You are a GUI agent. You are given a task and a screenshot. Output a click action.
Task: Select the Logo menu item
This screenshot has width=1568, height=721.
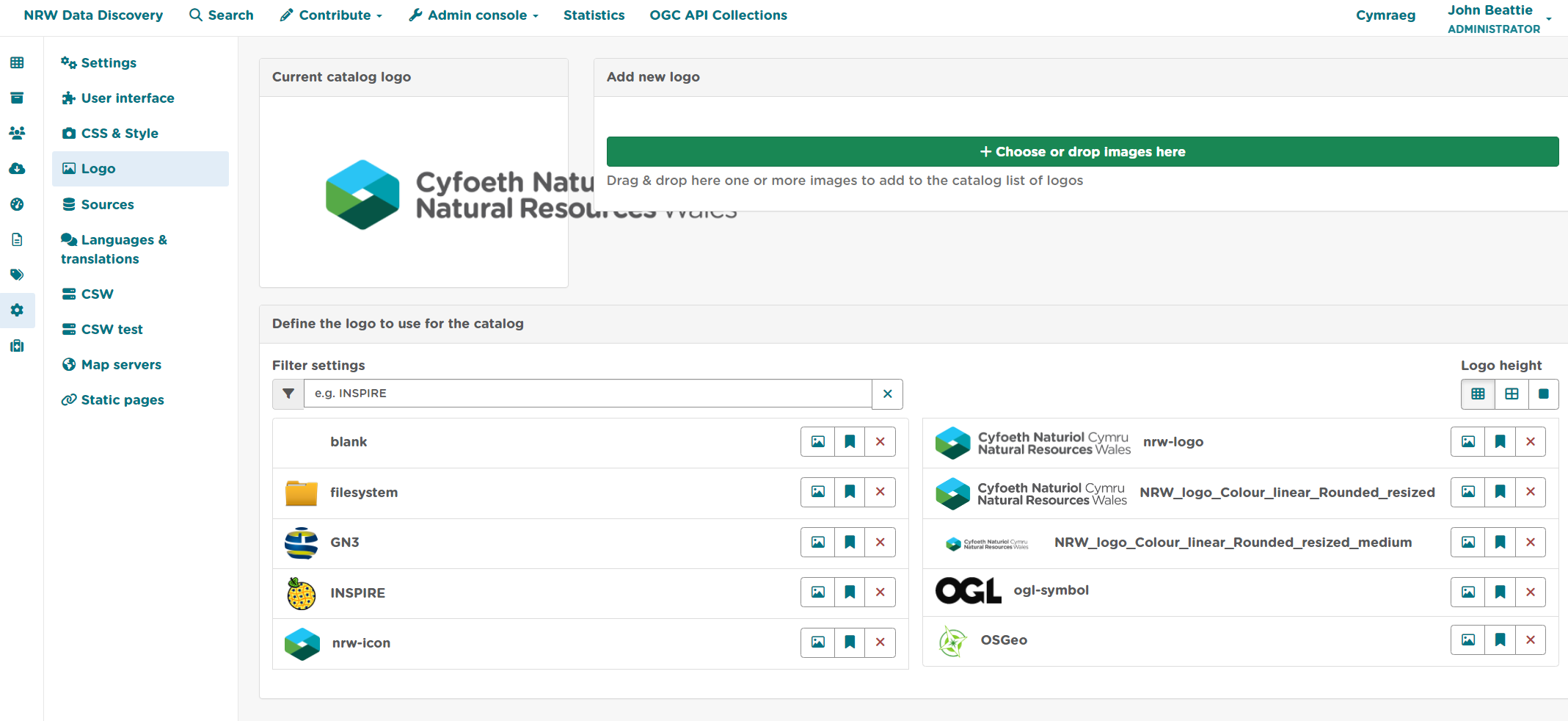click(140, 169)
